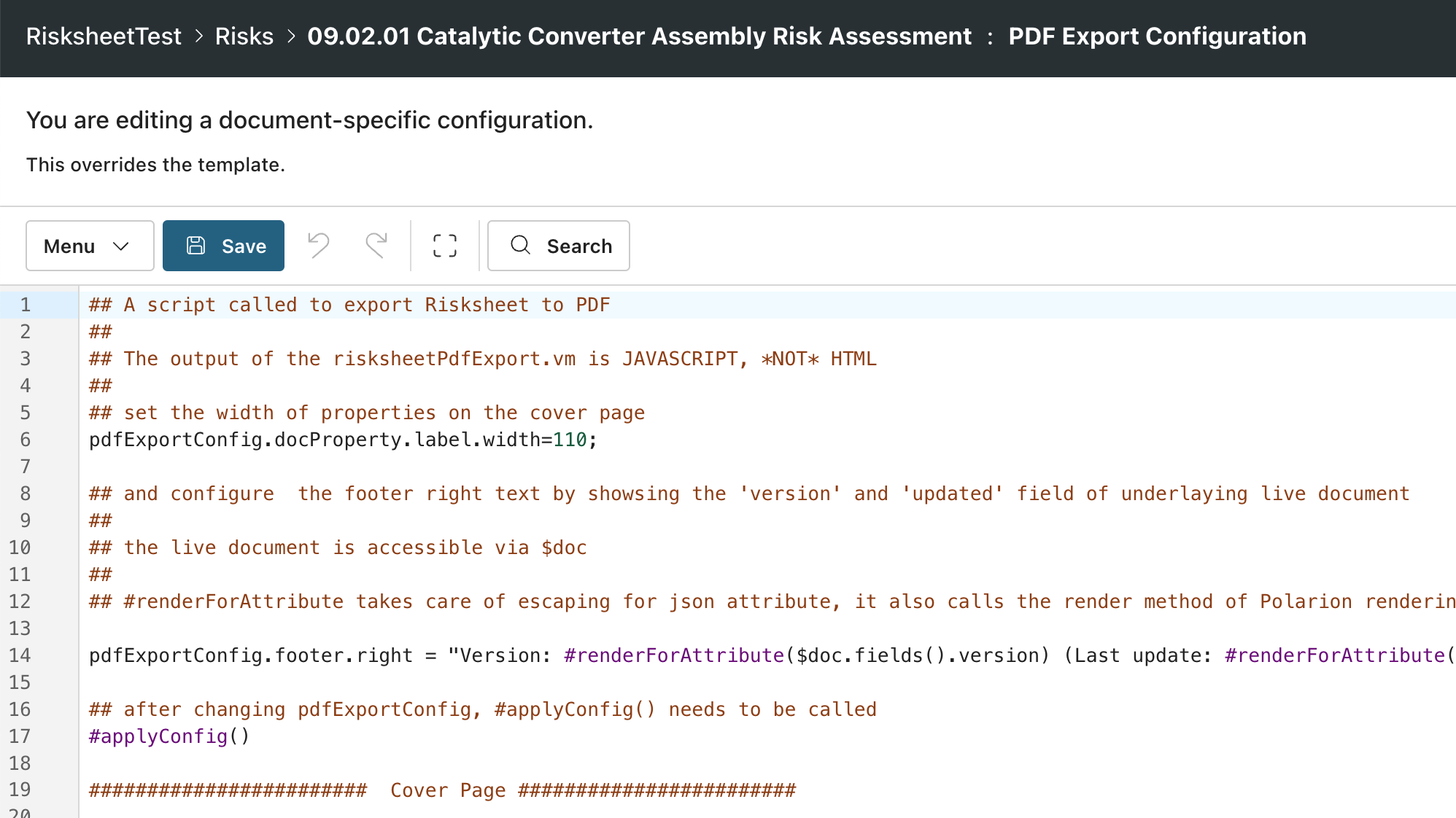Viewport: 1456px width, 818px height.
Task: Click the magnifier icon in Search
Action: (x=520, y=245)
